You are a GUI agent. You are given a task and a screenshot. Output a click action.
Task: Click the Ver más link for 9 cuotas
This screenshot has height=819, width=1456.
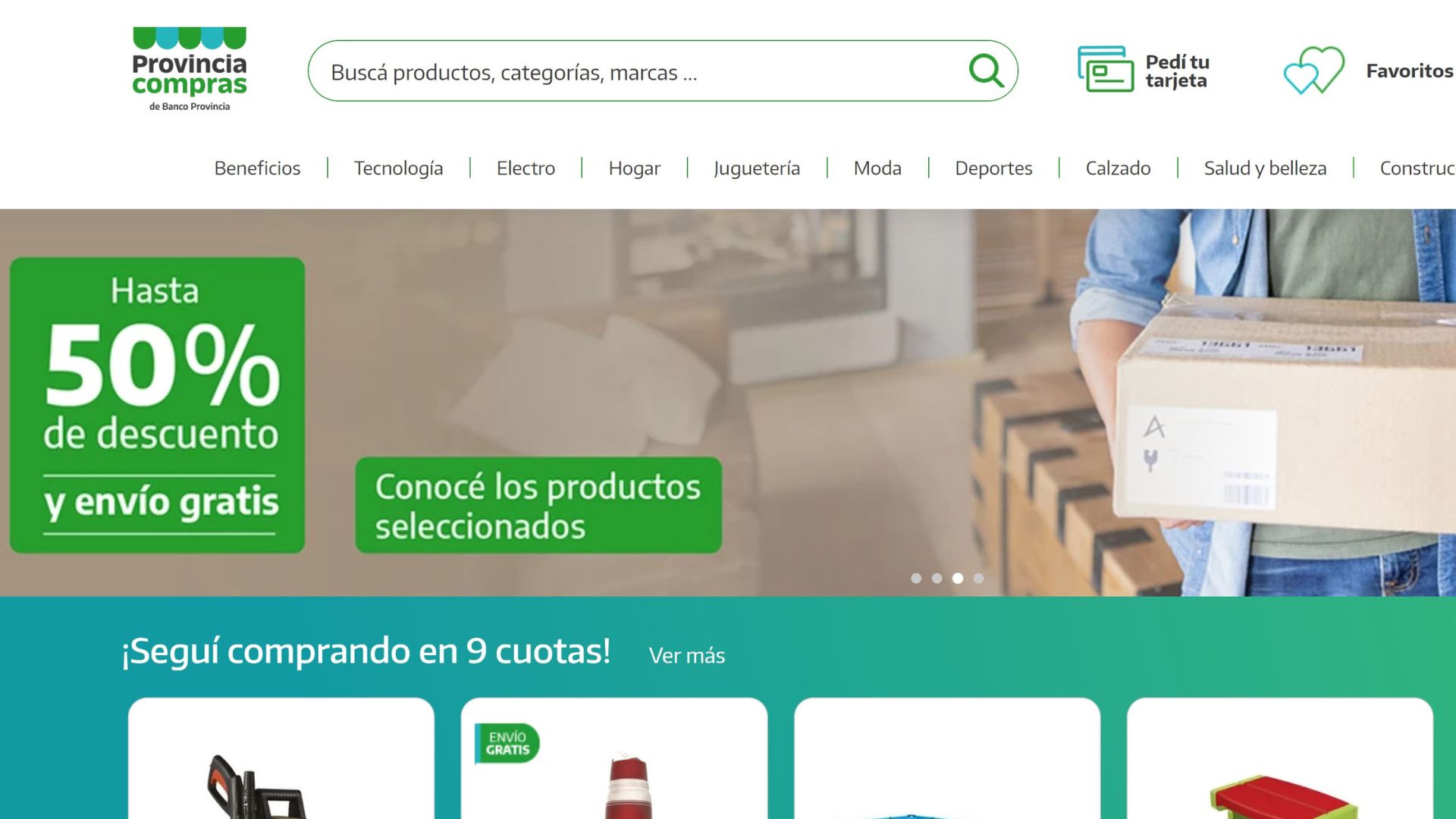coord(686,656)
